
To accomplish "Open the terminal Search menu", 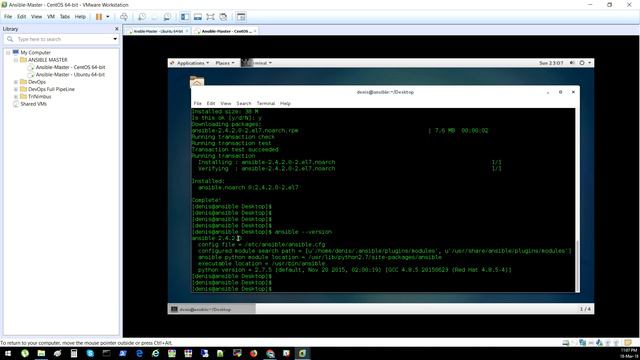I will (x=244, y=104).
